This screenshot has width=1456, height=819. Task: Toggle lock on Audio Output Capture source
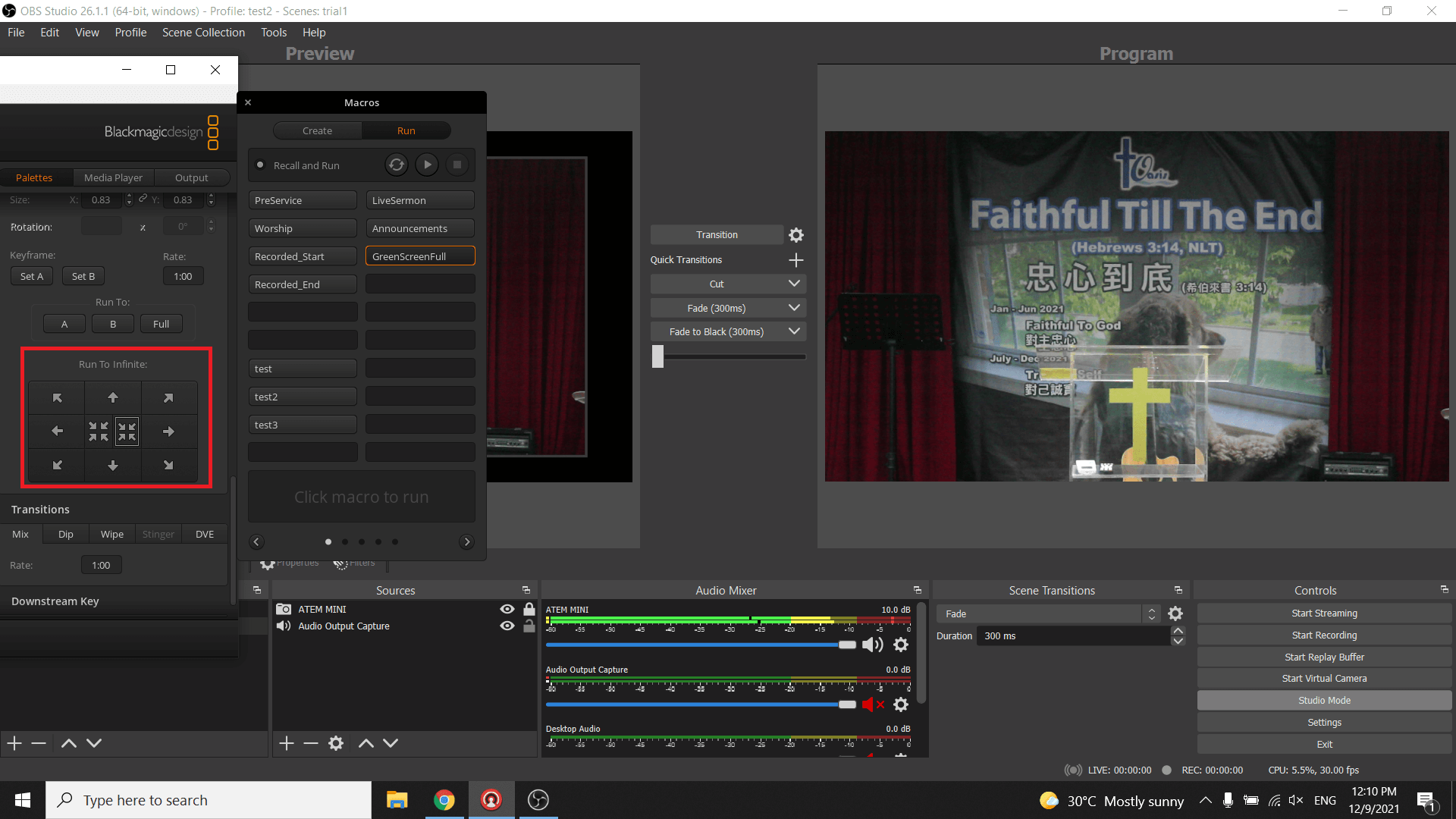(x=529, y=626)
